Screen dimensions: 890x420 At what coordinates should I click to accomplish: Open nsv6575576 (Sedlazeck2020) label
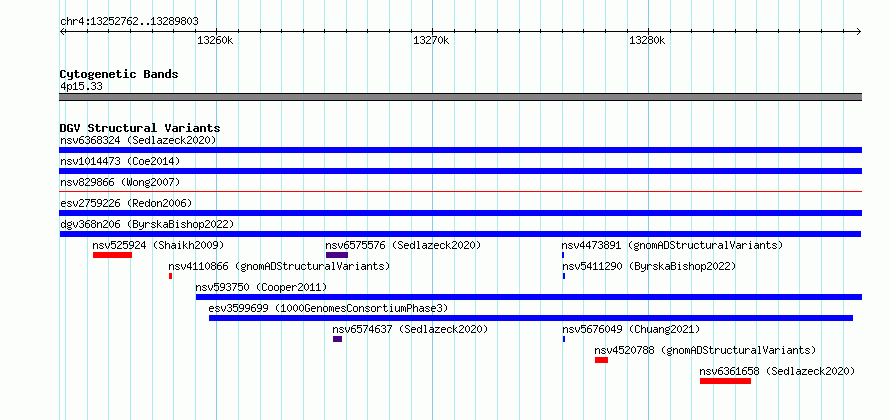coord(403,245)
